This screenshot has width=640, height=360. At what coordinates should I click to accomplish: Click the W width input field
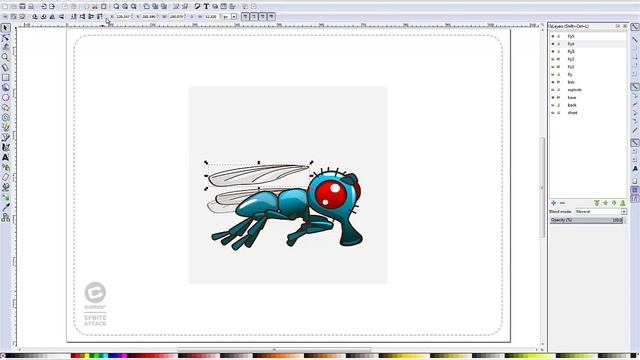point(176,17)
